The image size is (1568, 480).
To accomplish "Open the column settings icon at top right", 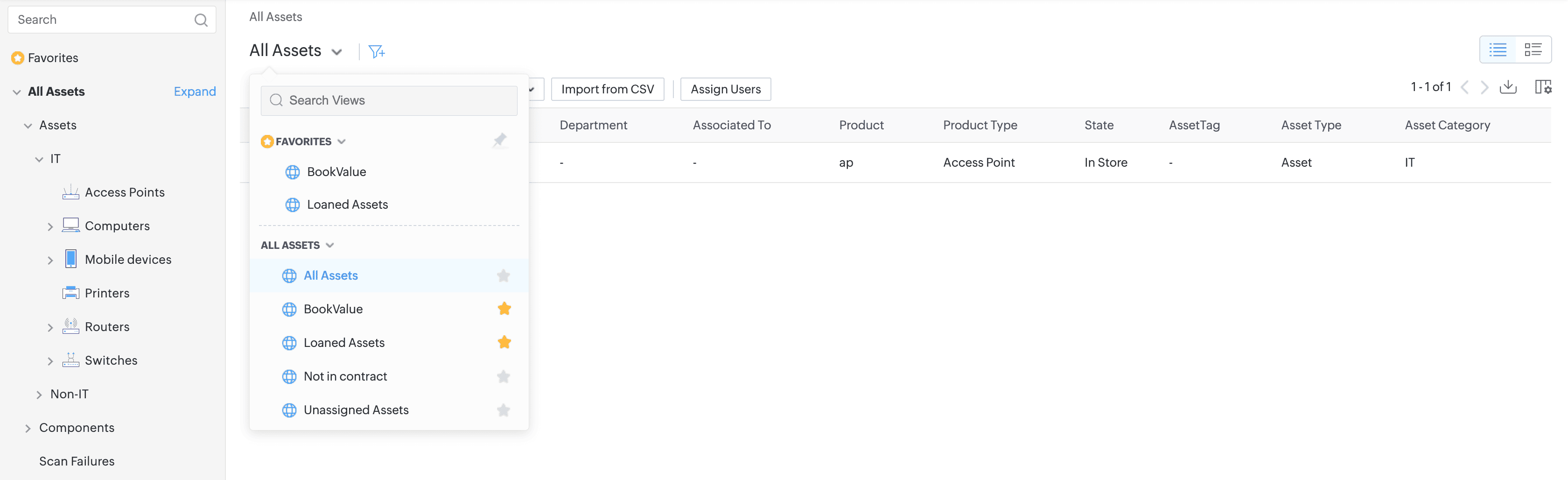I will point(1544,87).
